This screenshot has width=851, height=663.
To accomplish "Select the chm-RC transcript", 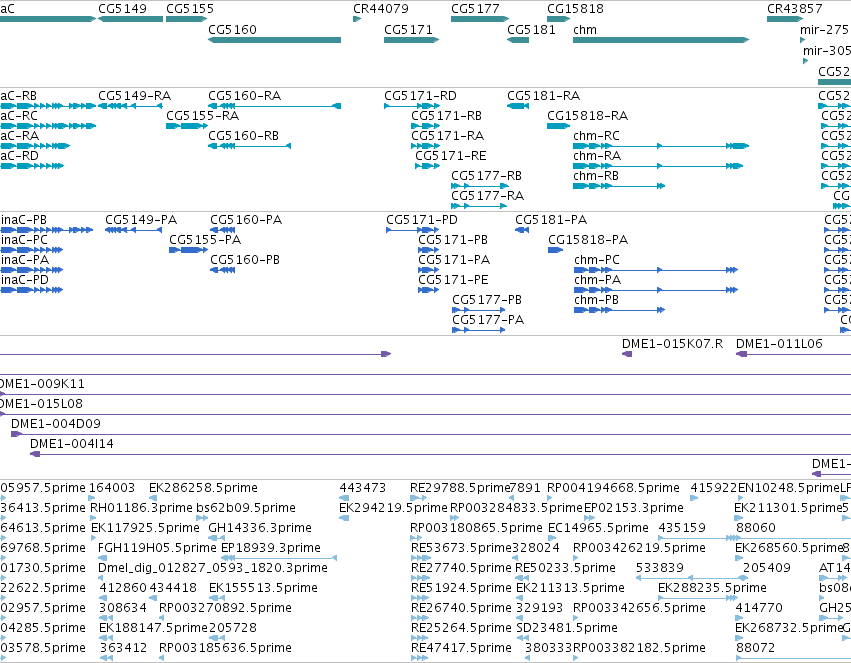I will (x=661, y=146).
